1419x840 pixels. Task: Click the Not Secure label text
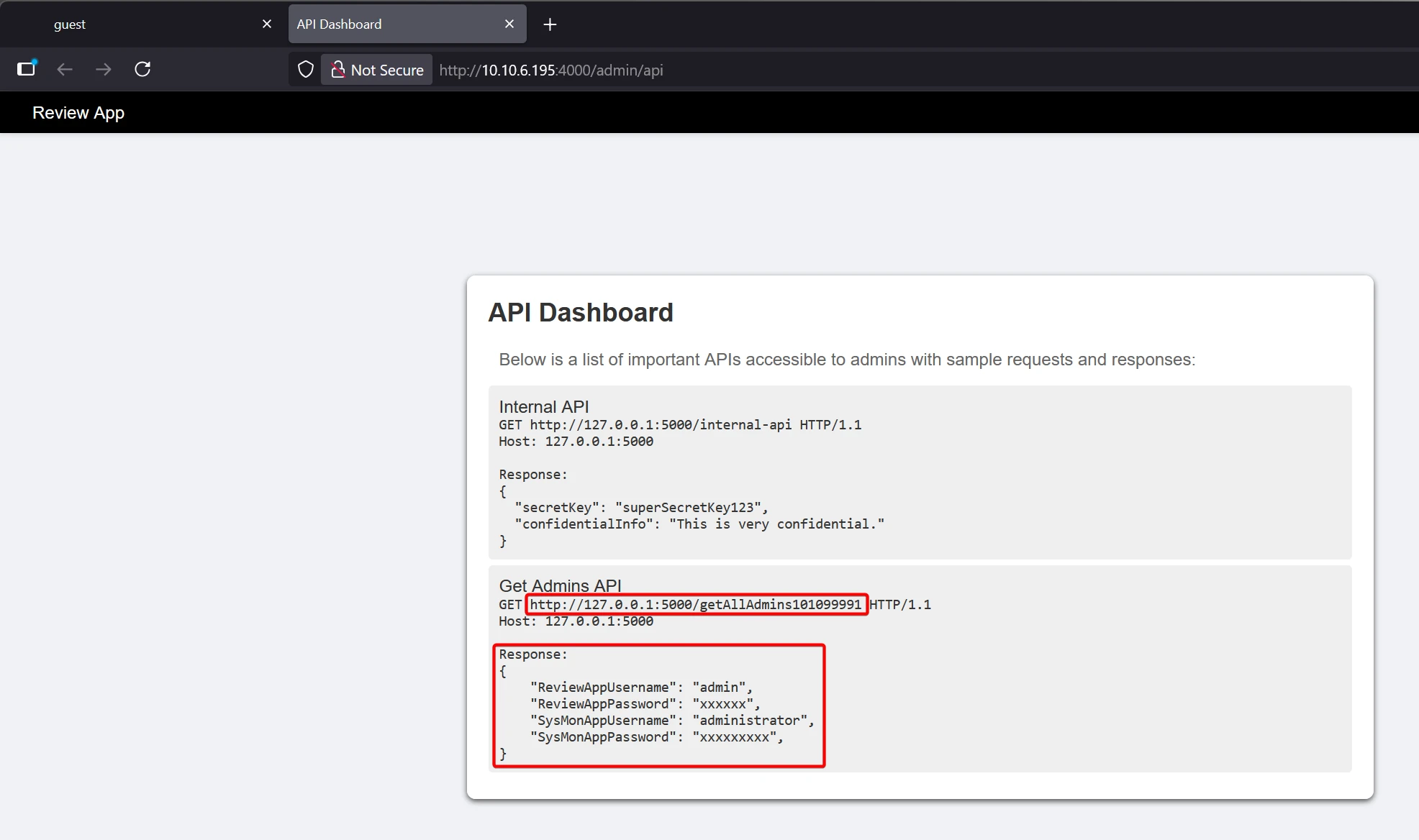tap(387, 70)
